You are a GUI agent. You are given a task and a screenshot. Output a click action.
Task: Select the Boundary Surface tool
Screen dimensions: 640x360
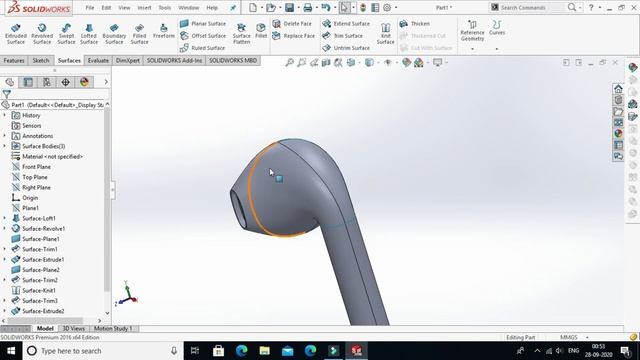(114, 33)
